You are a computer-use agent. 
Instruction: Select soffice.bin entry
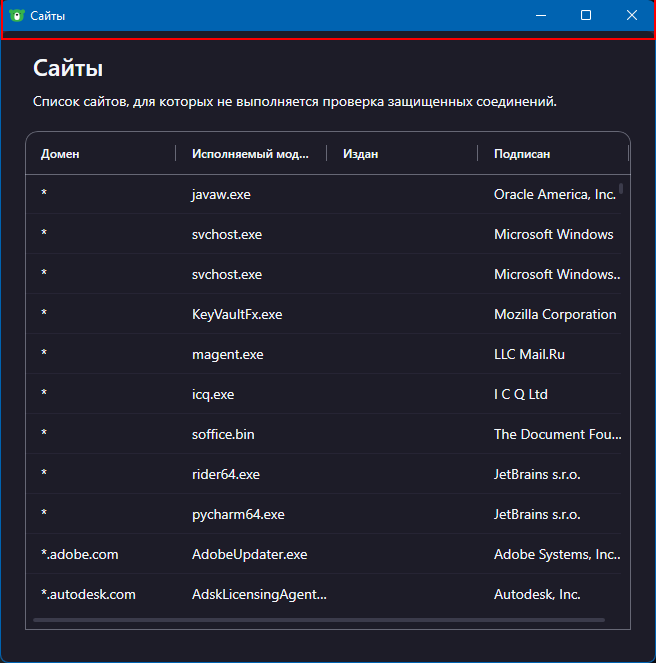coord(223,435)
